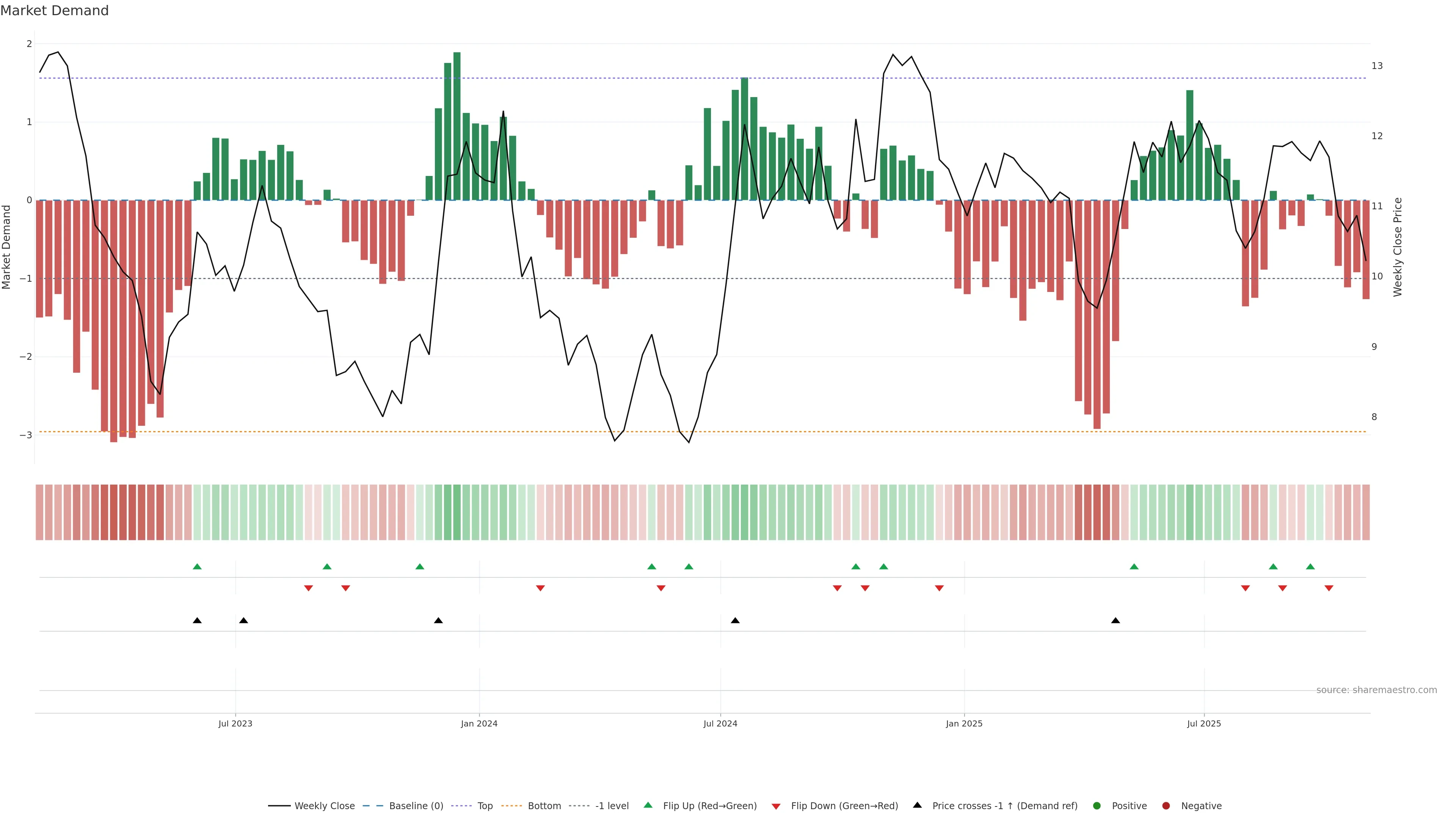Viewport: 1456px width, 819px height.
Task: Click Flip Down red triangle legend icon
Action: (776, 806)
